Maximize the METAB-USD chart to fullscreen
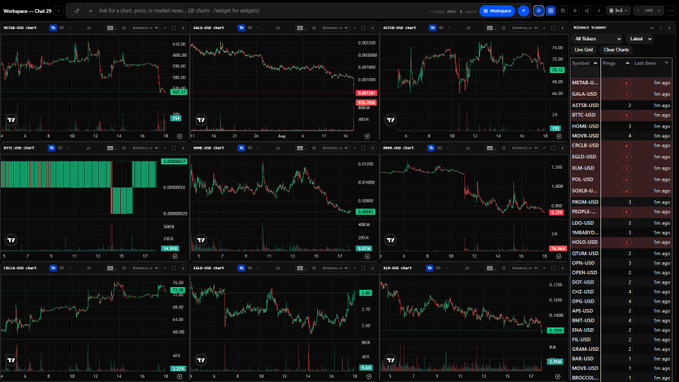The width and height of the screenshot is (679, 382). click(174, 28)
